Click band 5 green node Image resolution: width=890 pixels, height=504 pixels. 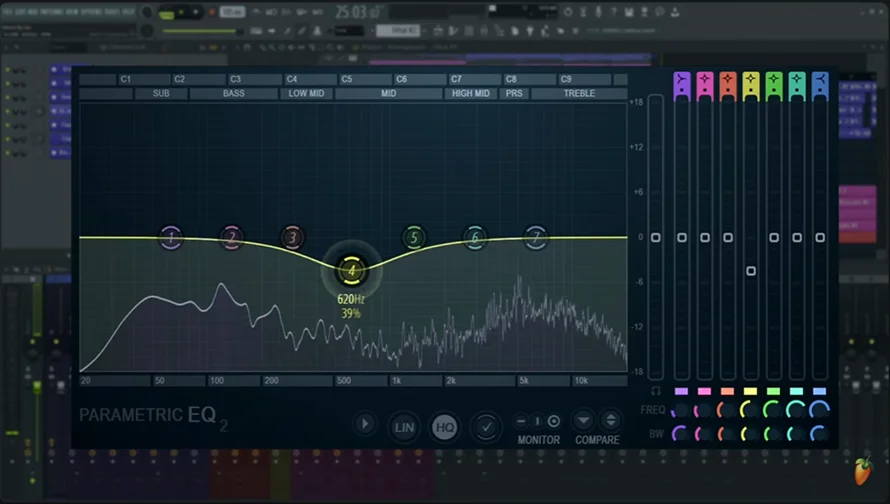coord(414,237)
